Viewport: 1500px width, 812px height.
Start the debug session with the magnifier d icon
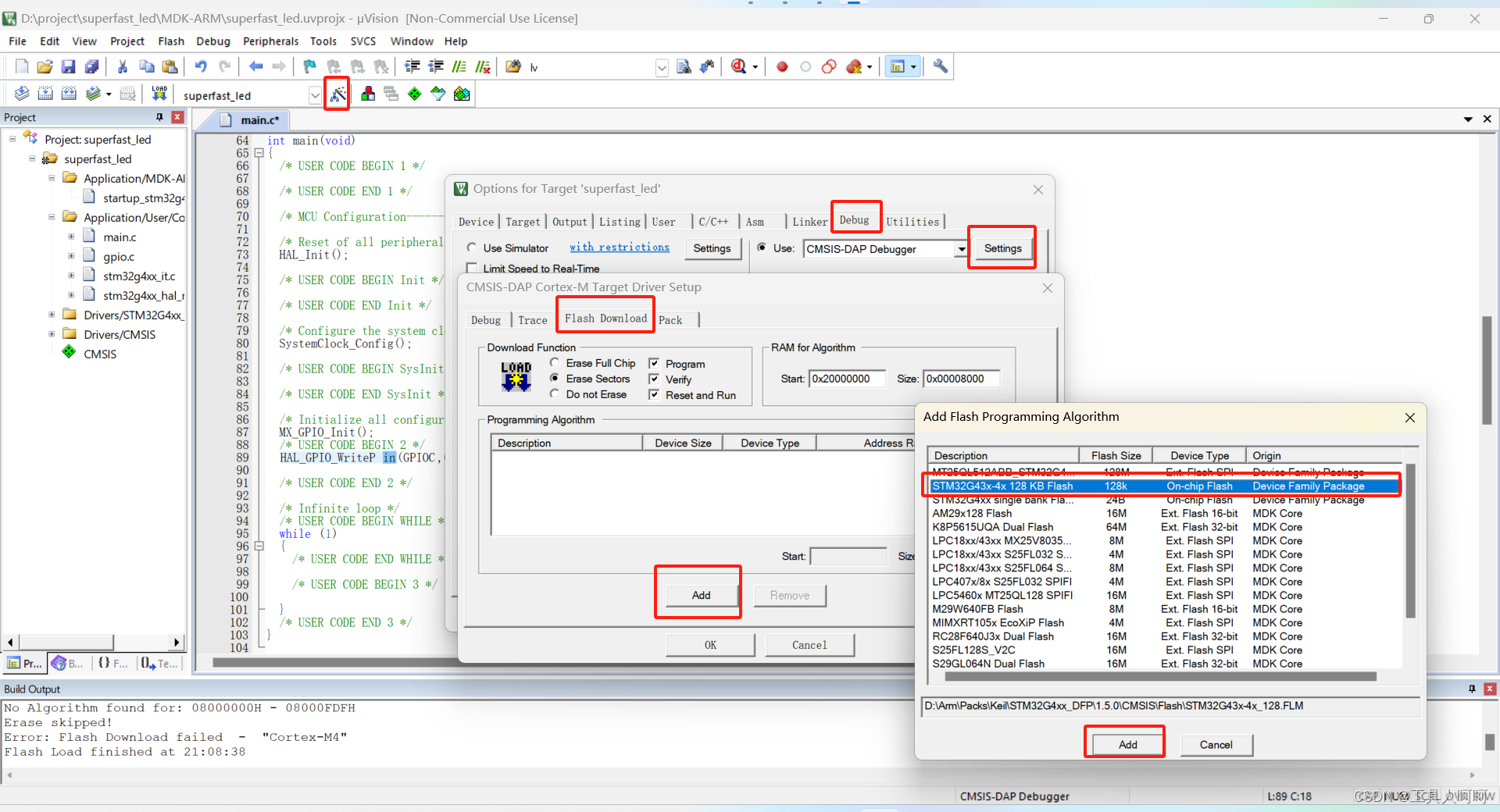(739, 67)
